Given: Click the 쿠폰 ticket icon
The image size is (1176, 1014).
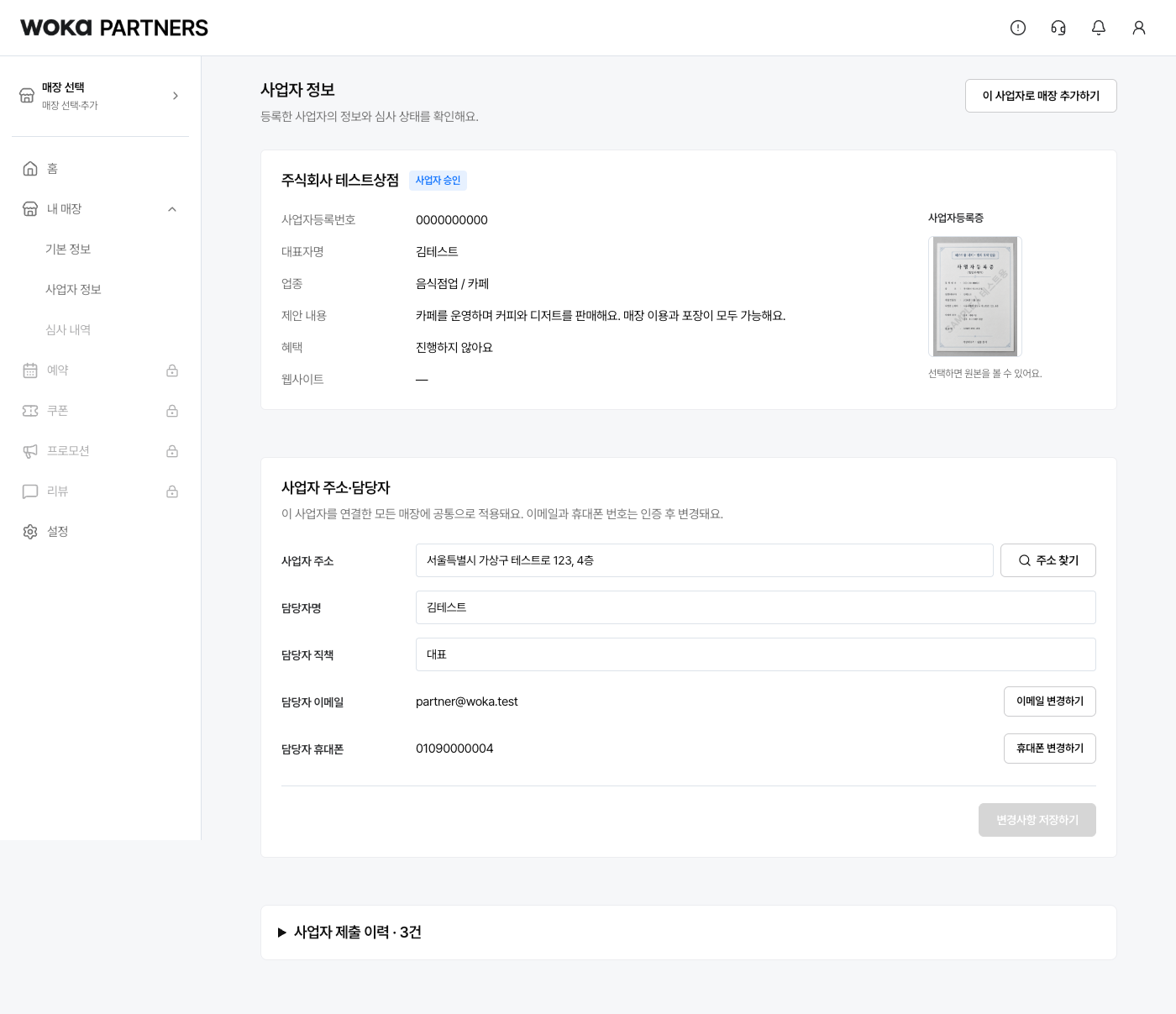Looking at the screenshot, I should click(30, 411).
